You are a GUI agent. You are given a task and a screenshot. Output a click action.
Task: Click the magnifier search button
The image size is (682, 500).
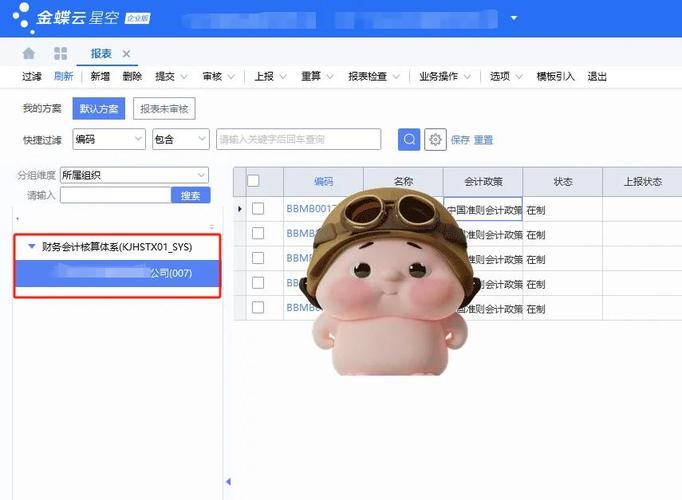[409, 140]
